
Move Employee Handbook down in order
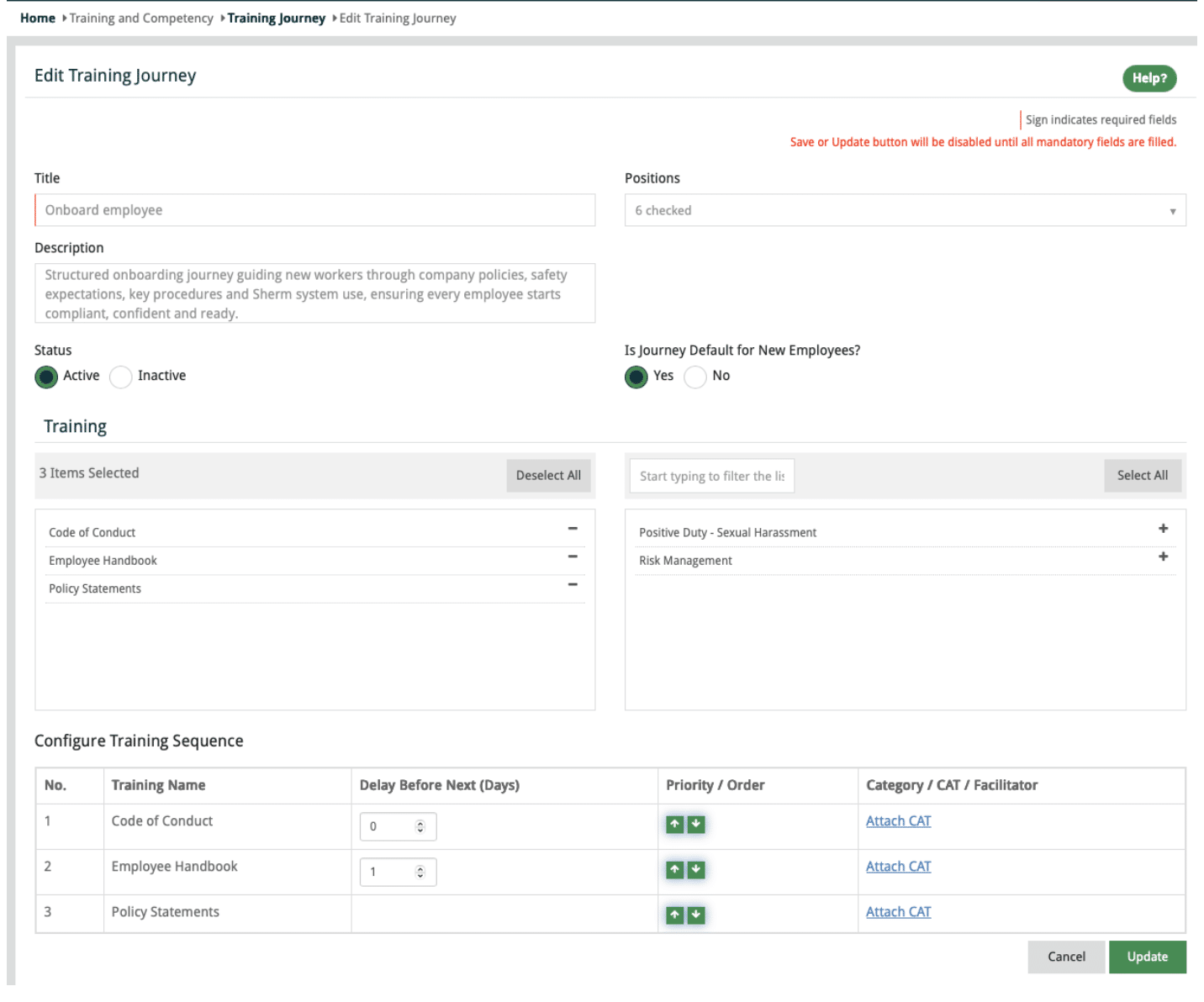click(696, 870)
